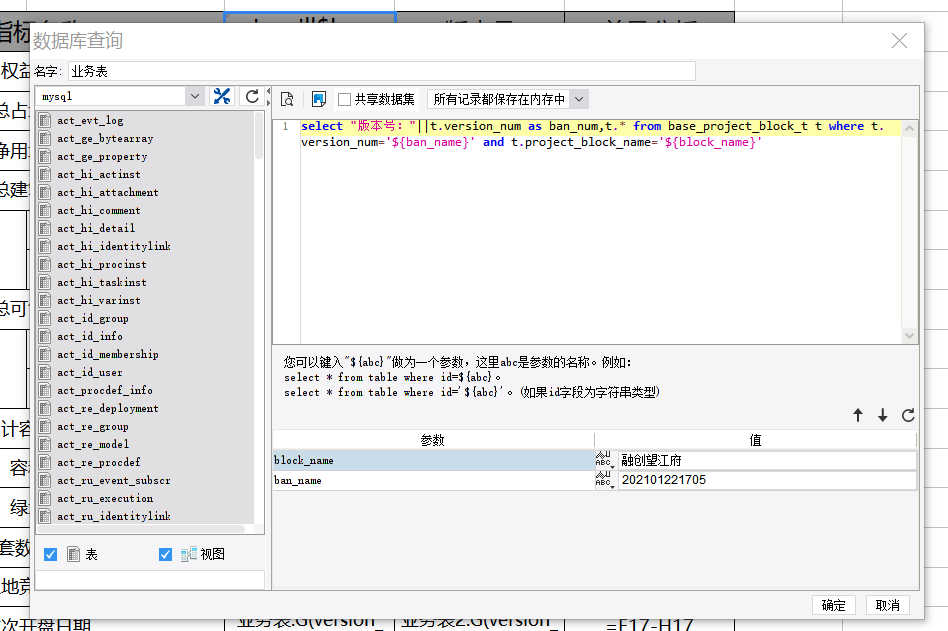Select the act_hi_procinst table
The height and width of the screenshot is (631, 948).
click(102, 264)
